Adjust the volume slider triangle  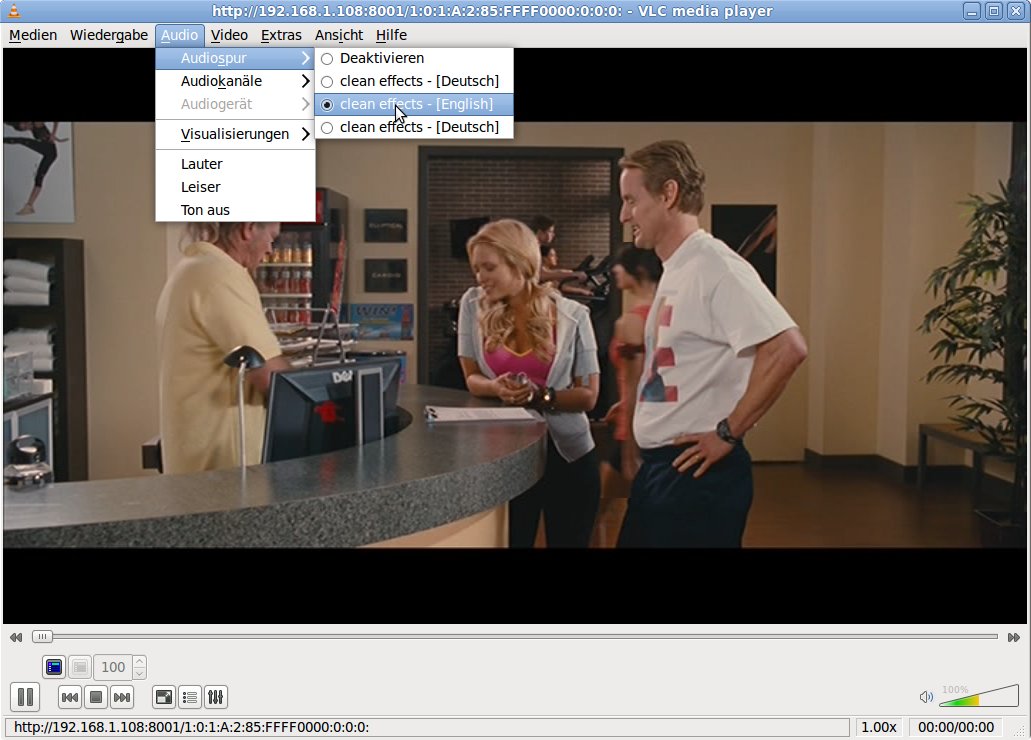pos(978,695)
